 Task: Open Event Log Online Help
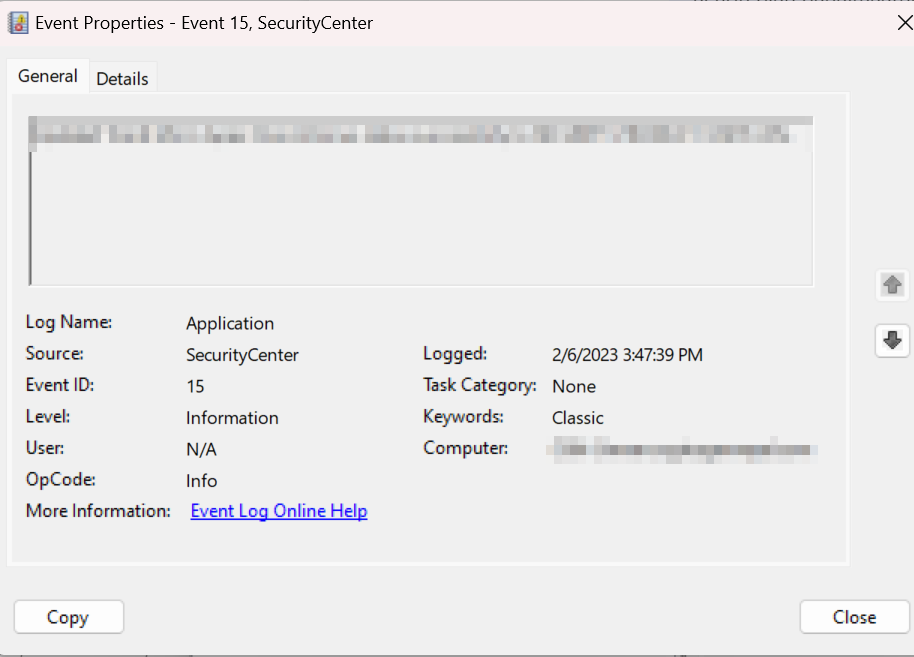278,510
